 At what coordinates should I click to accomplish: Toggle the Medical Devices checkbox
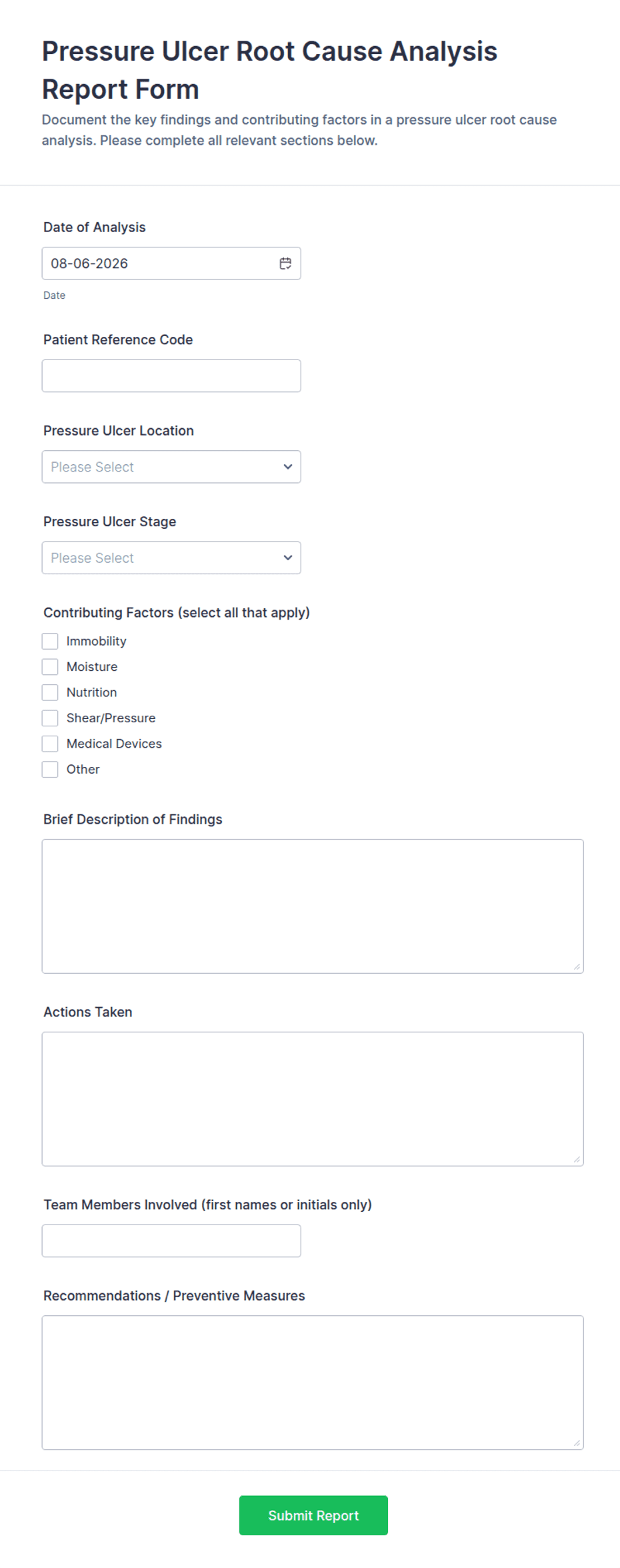click(50, 744)
